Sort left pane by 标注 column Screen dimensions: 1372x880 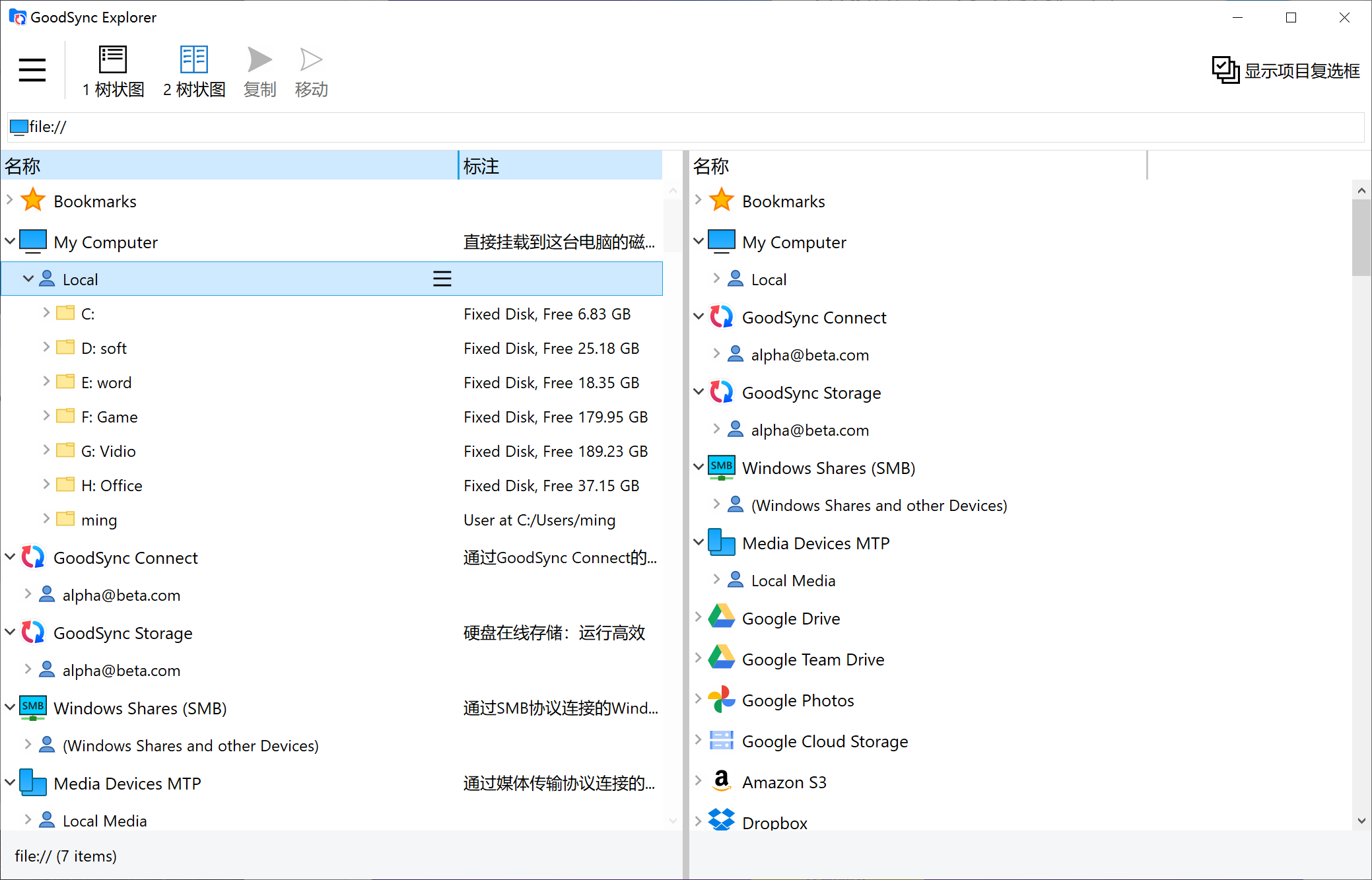[x=561, y=166]
